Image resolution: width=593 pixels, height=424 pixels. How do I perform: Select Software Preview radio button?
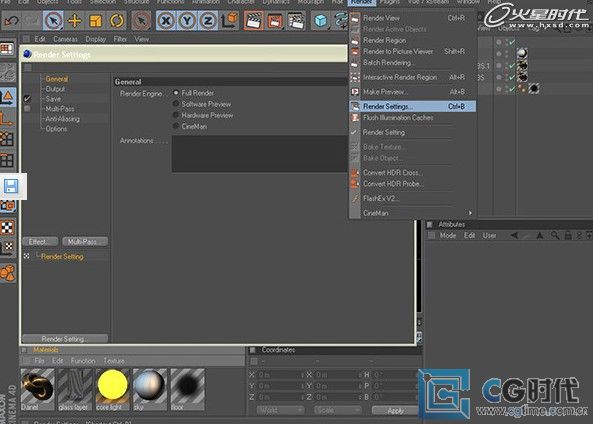point(176,104)
